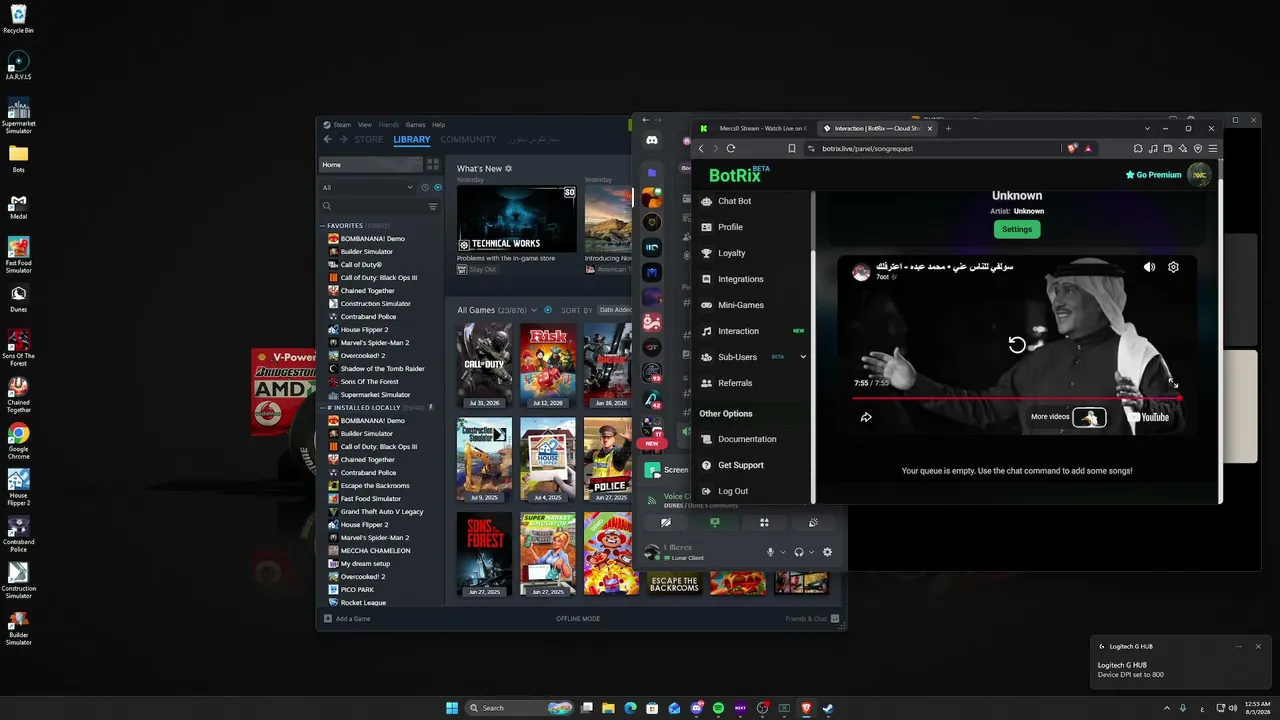The image size is (1280, 720).
Task: Toggle Discord microphone mute
Action: coord(770,552)
